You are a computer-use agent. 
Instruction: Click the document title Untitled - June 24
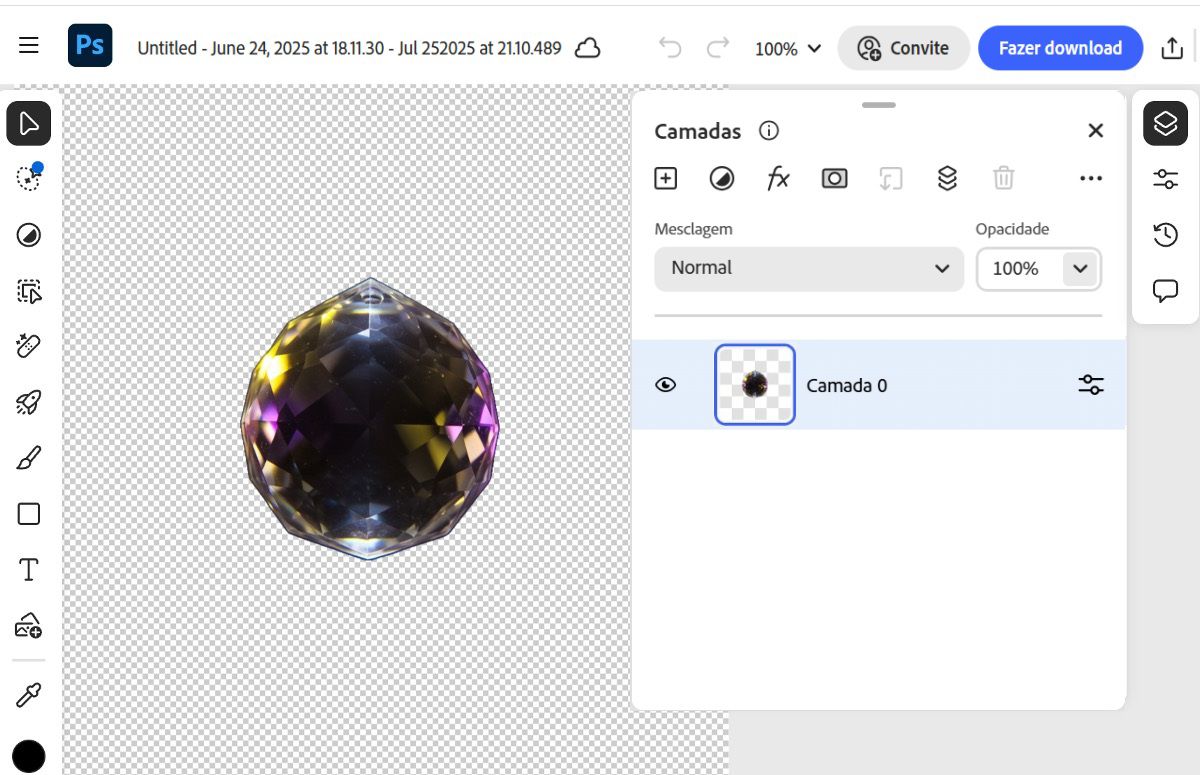tap(349, 48)
